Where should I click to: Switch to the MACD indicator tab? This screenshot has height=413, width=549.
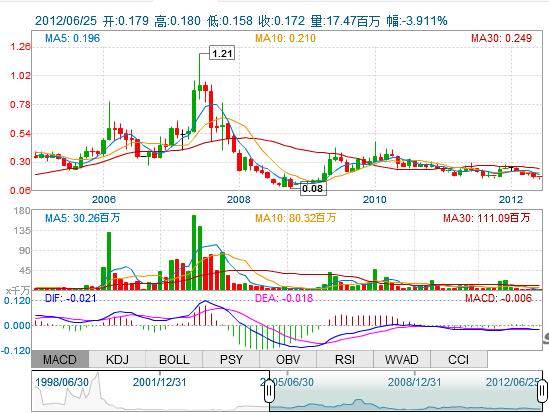[60, 359]
